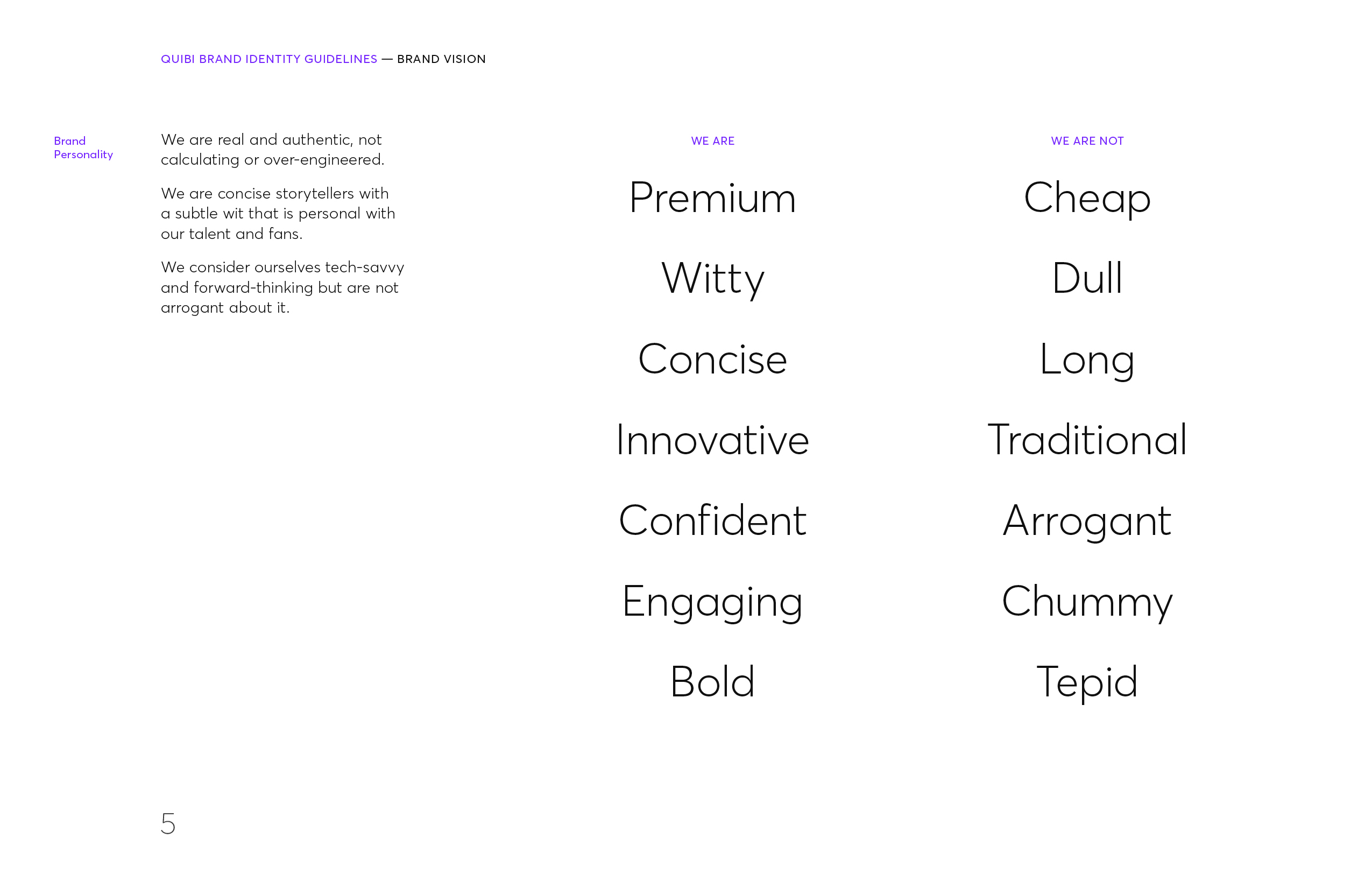Image resolution: width=1372 pixels, height=888 pixels.
Task: Click the QUIBI BRAND IDENTITY GUIDELINES header
Action: 268,59
